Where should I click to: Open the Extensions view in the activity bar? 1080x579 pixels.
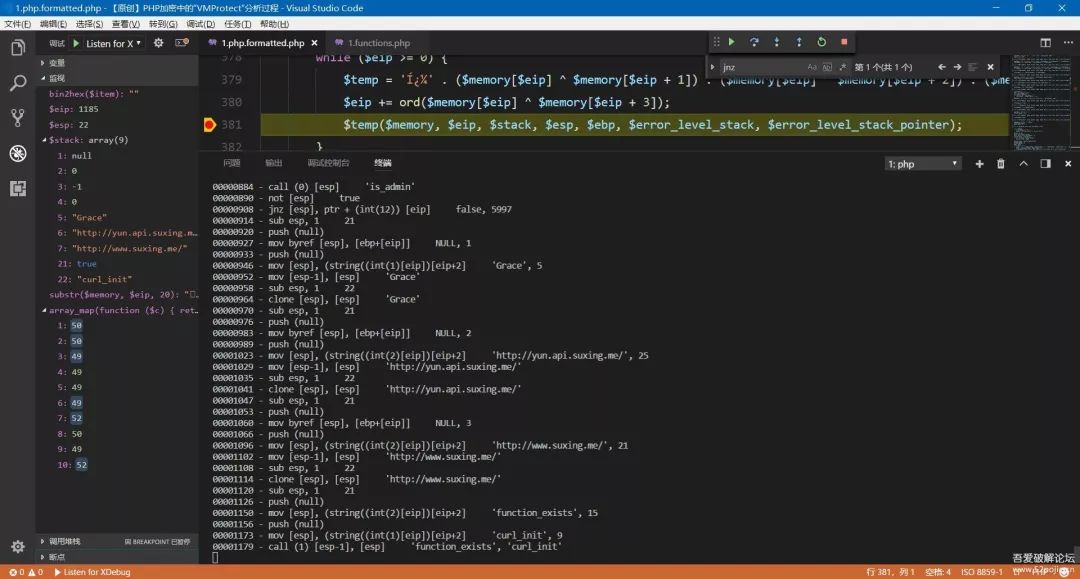click(18, 188)
